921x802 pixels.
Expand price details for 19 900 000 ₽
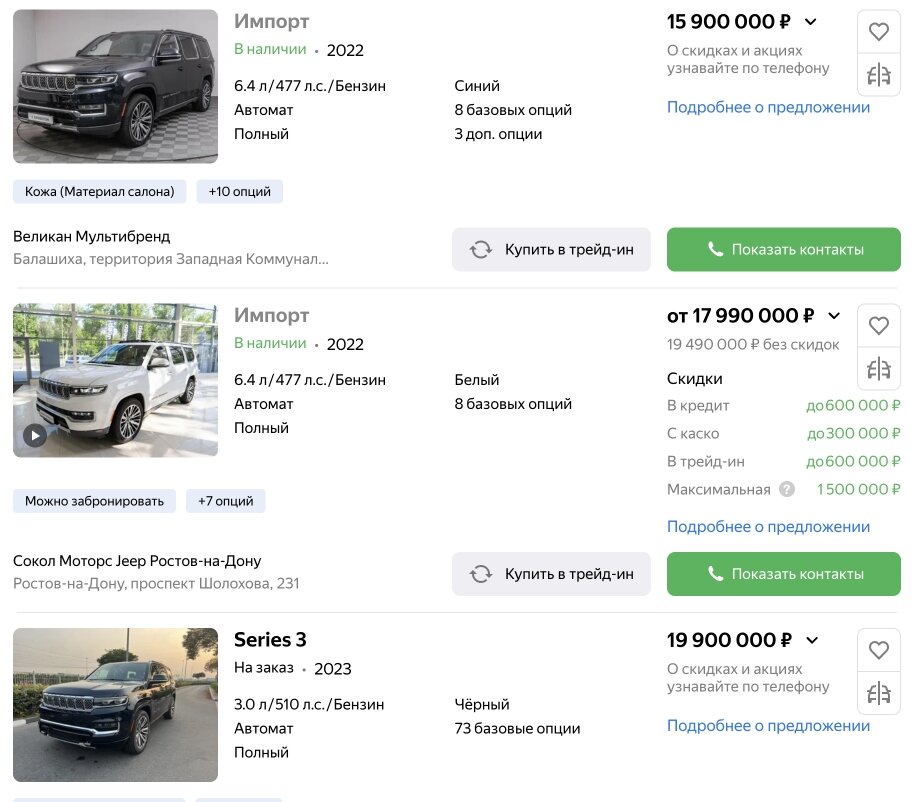(812, 640)
